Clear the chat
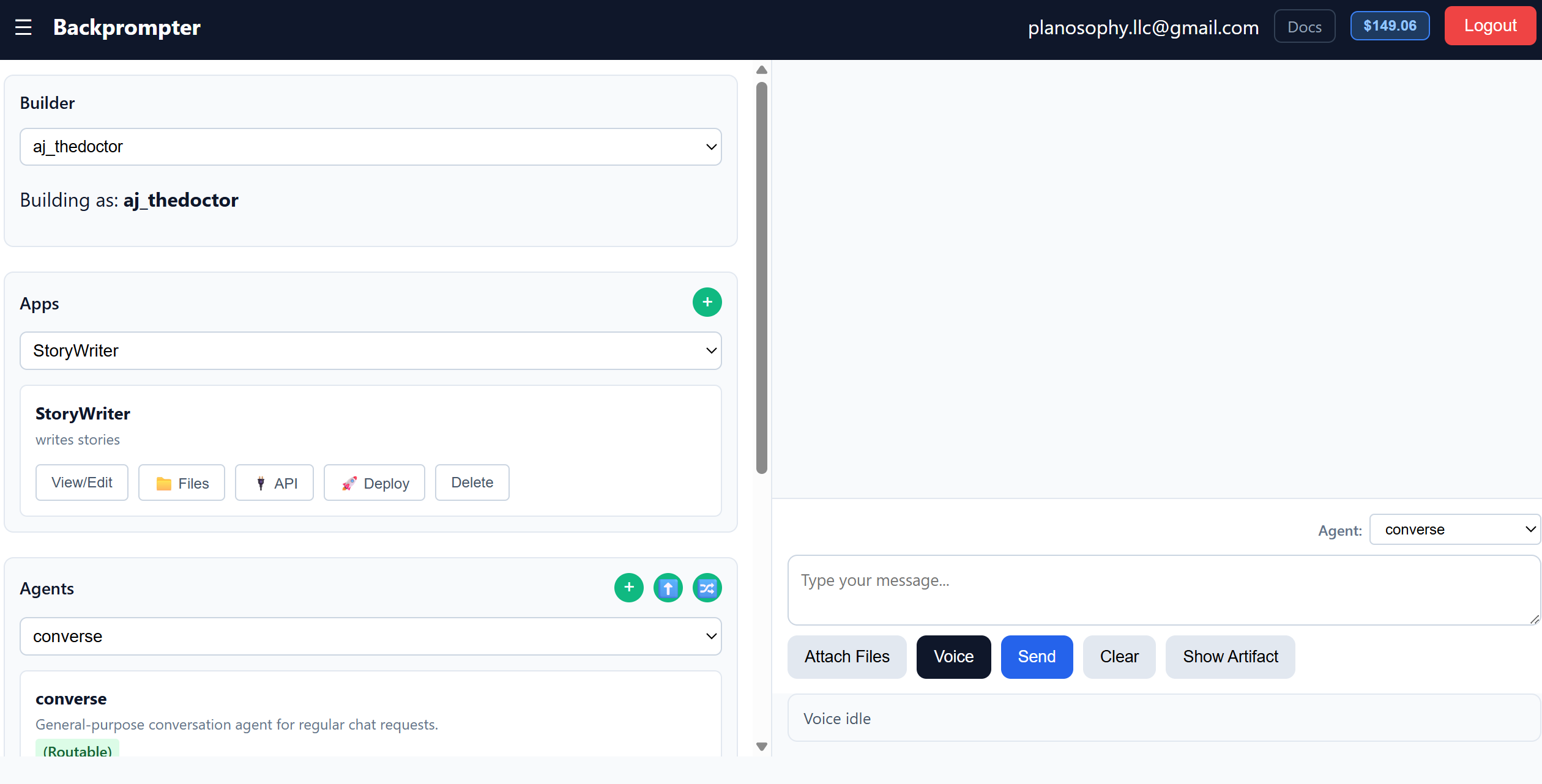Image resolution: width=1542 pixels, height=784 pixels. tap(1119, 657)
